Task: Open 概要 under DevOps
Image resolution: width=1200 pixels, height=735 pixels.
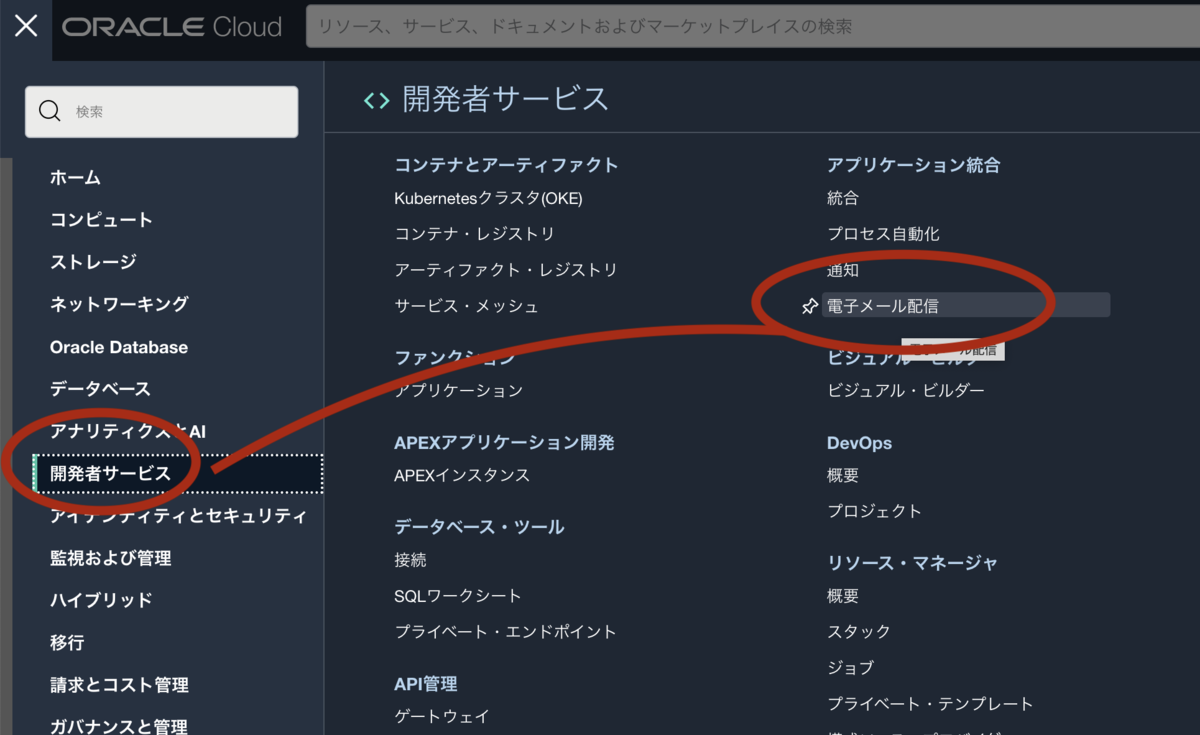Action: click(843, 475)
